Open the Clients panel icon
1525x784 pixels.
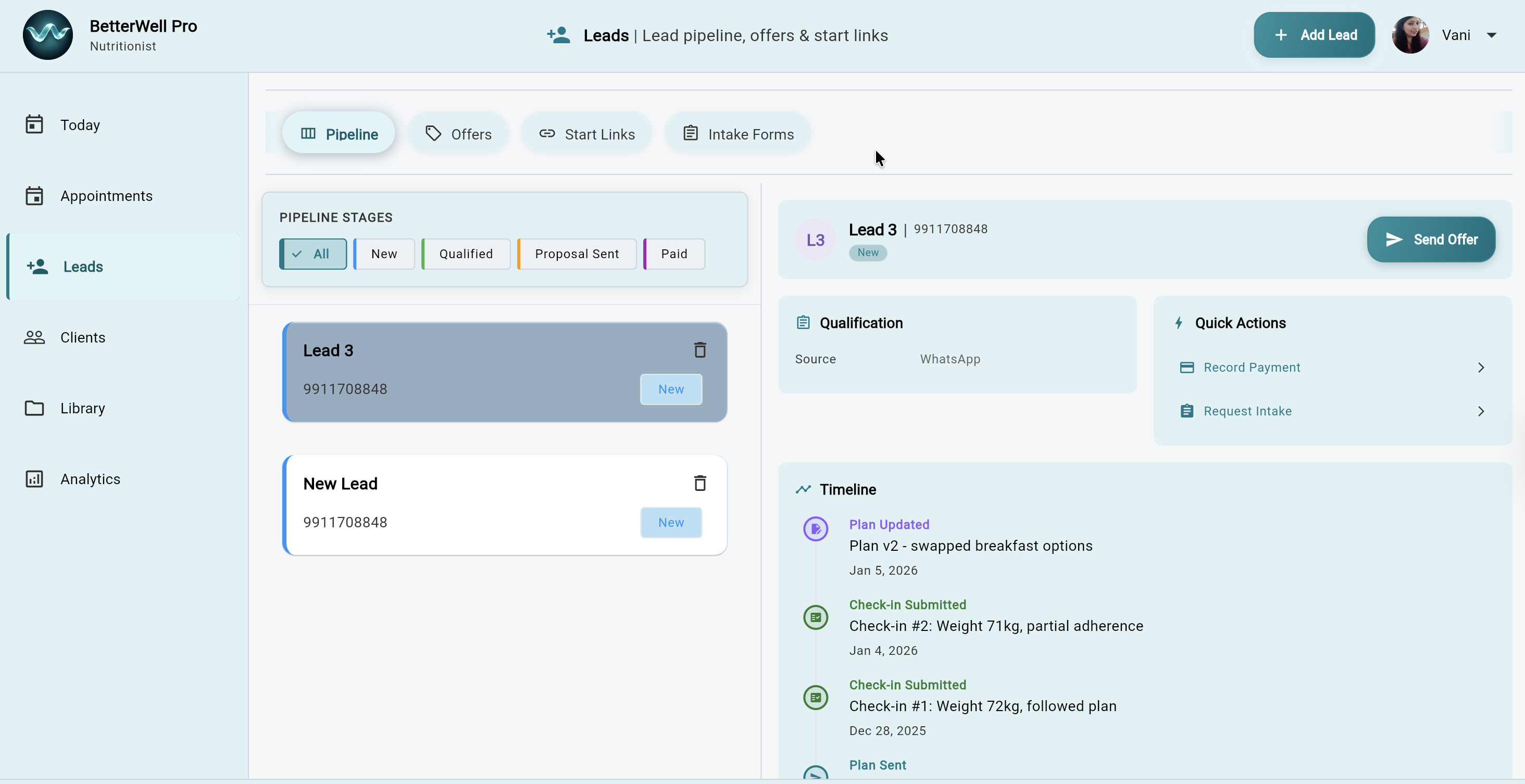pos(34,337)
